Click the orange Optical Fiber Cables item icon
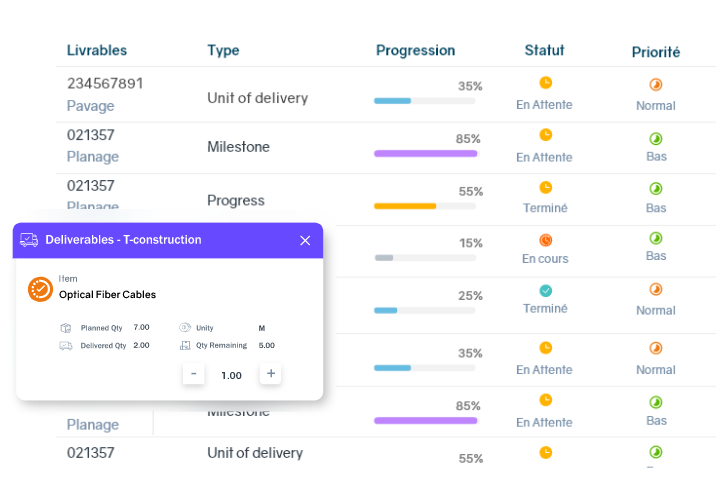716x479 pixels. 40,288
